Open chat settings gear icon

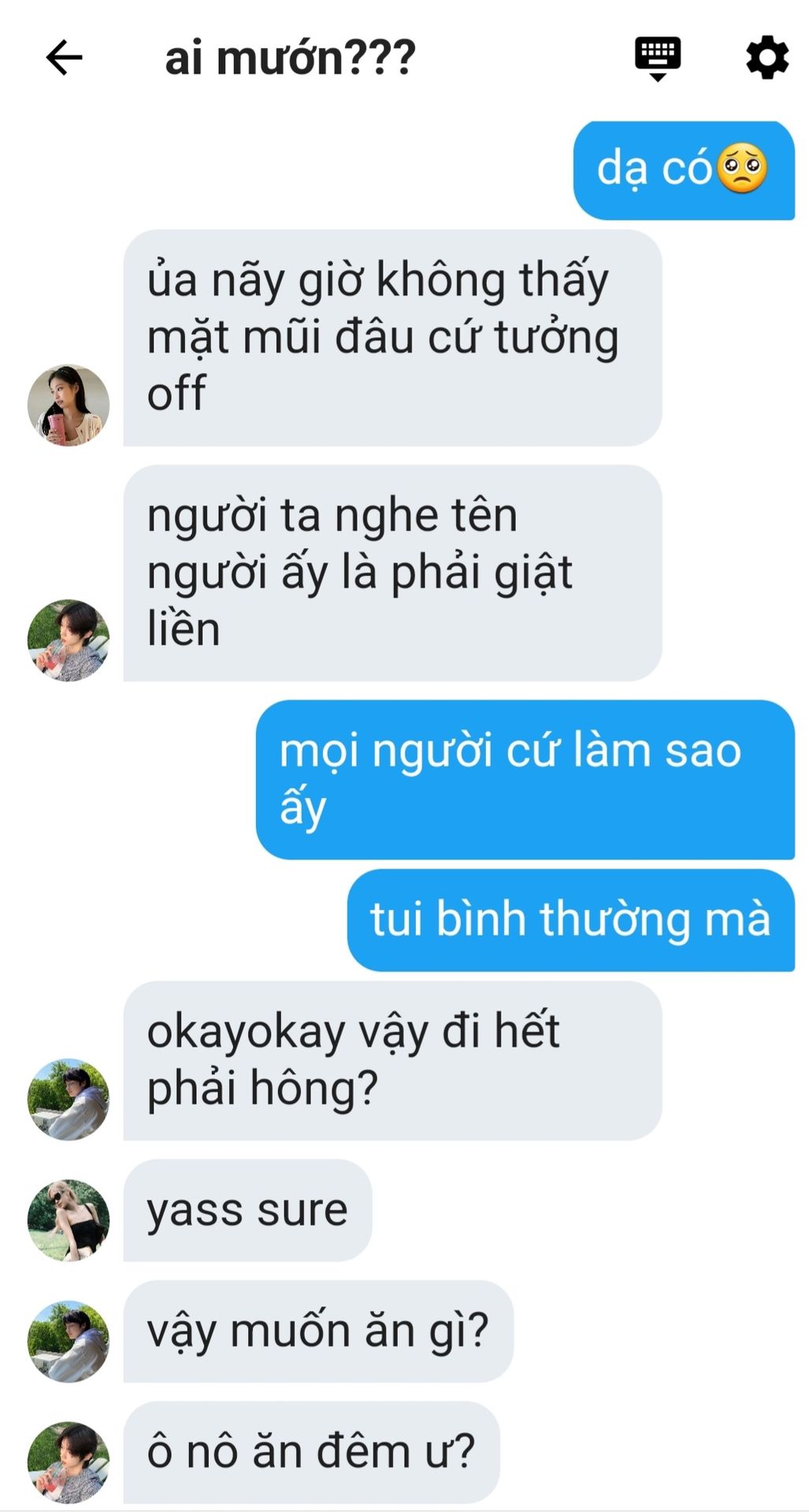click(767, 57)
